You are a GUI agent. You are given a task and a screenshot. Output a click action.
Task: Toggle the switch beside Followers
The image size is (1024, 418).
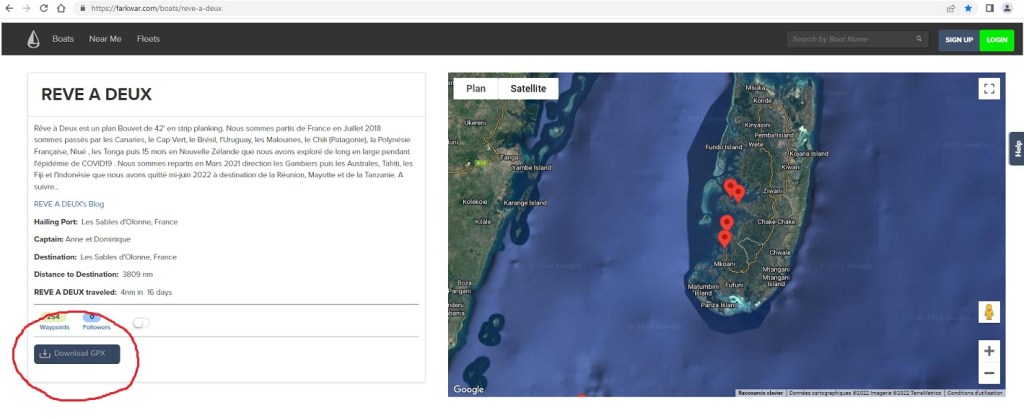[x=141, y=322]
